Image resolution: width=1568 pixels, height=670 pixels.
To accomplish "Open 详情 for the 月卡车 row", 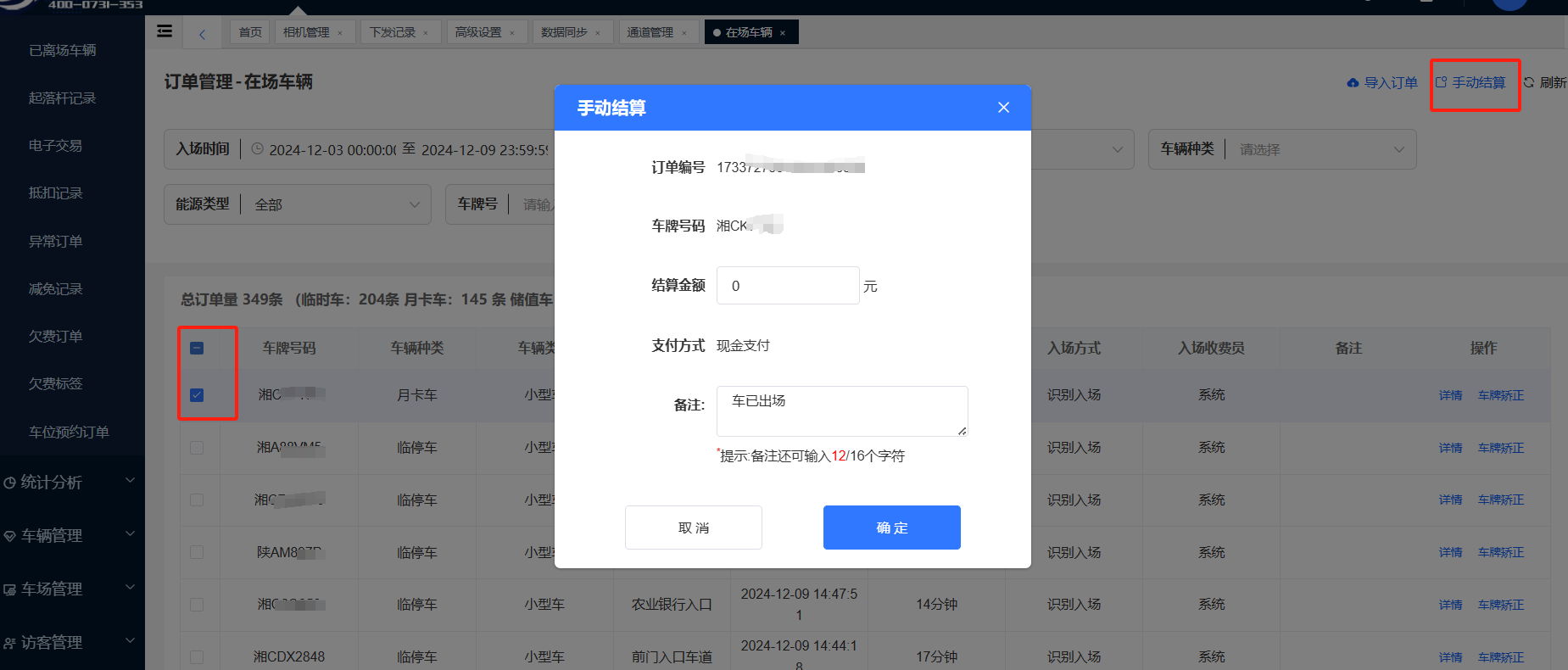I will 1451,395.
